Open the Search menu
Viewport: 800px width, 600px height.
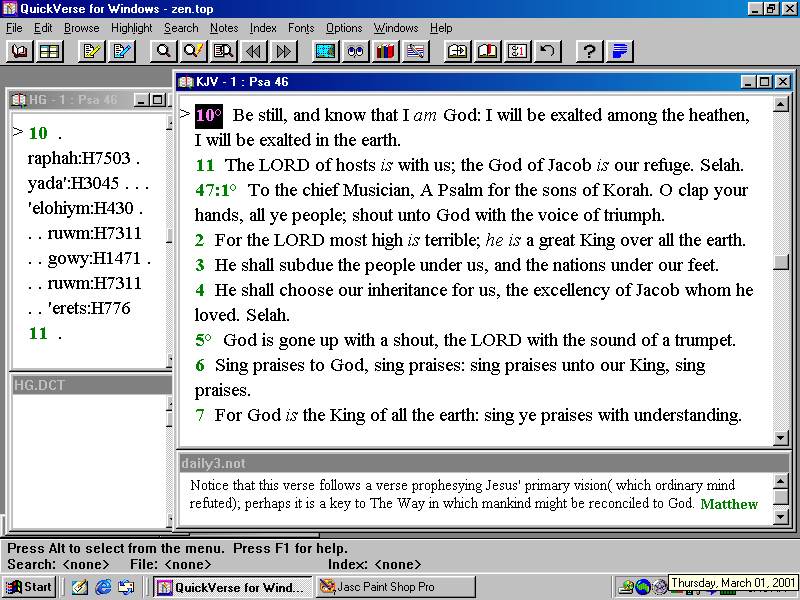coord(181,28)
